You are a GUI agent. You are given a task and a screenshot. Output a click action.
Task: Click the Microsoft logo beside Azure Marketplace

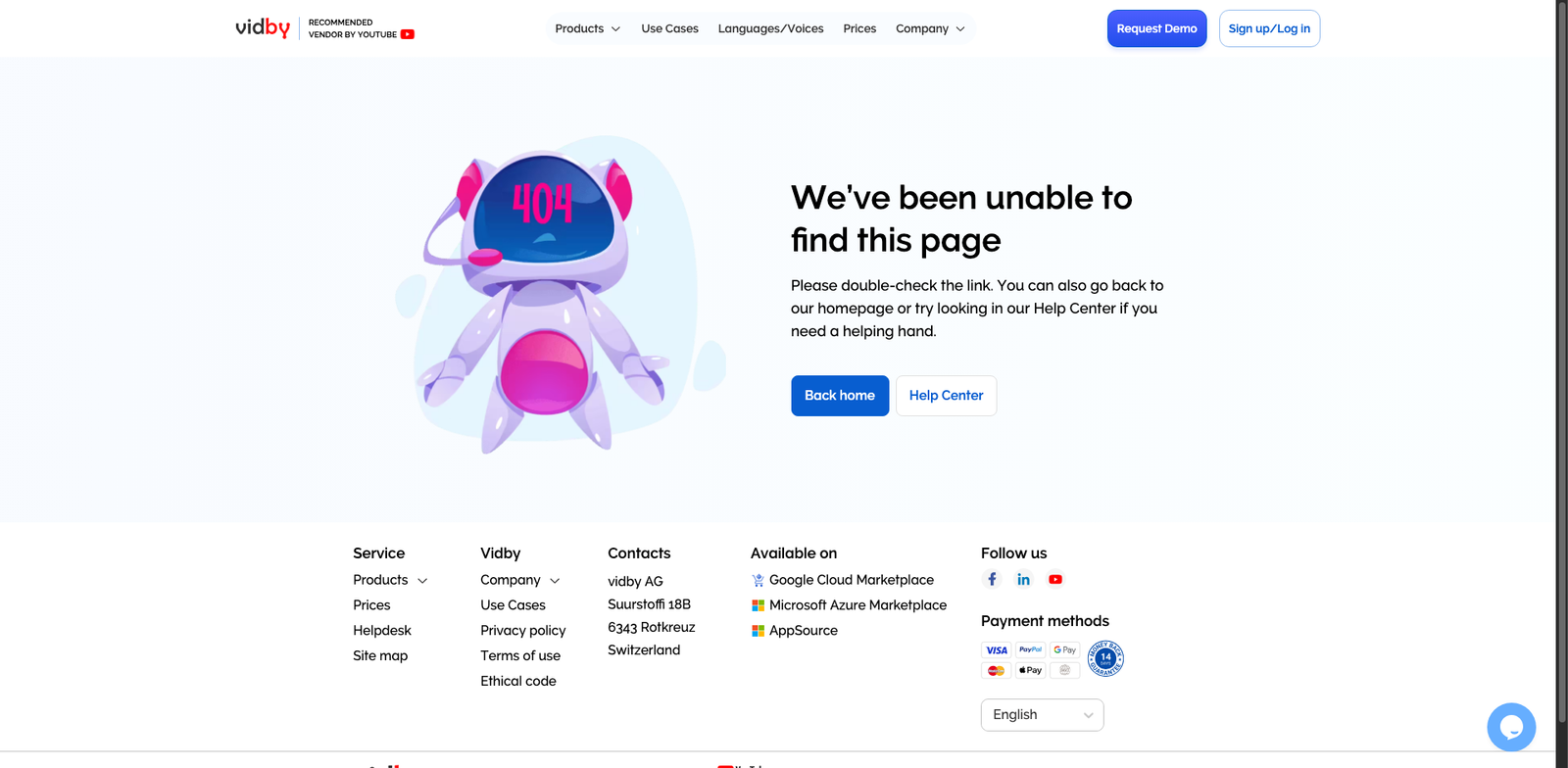click(x=758, y=605)
